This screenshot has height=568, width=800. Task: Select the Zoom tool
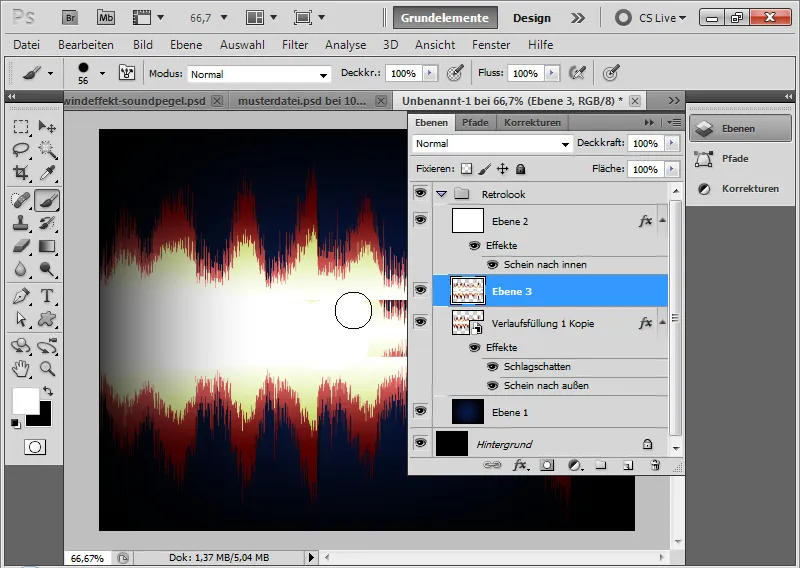pyautogui.click(x=47, y=368)
